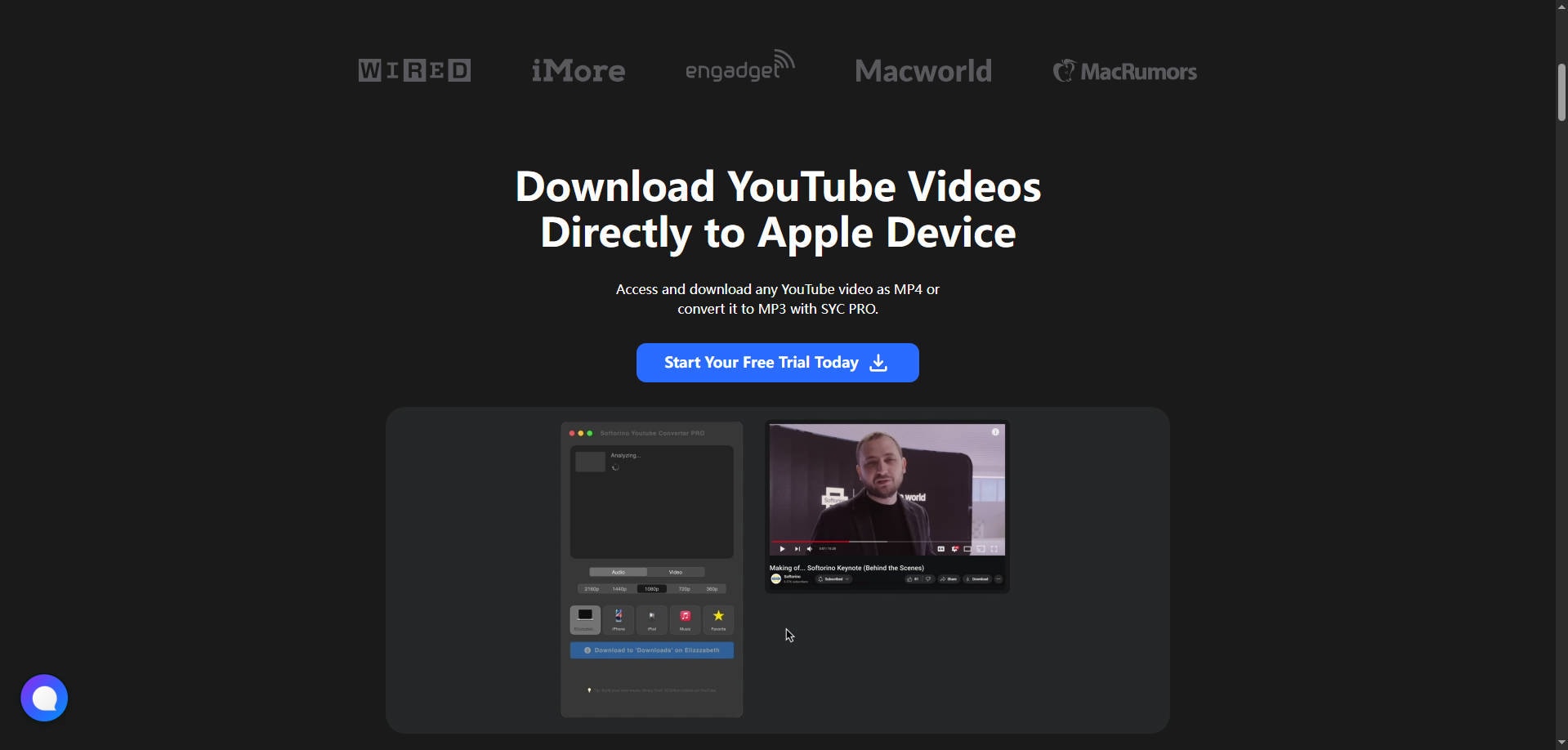Viewport: 1568px width, 750px height.
Task: Select the Favorite star icon in converter demo
Action: click(x=718, y=619)
